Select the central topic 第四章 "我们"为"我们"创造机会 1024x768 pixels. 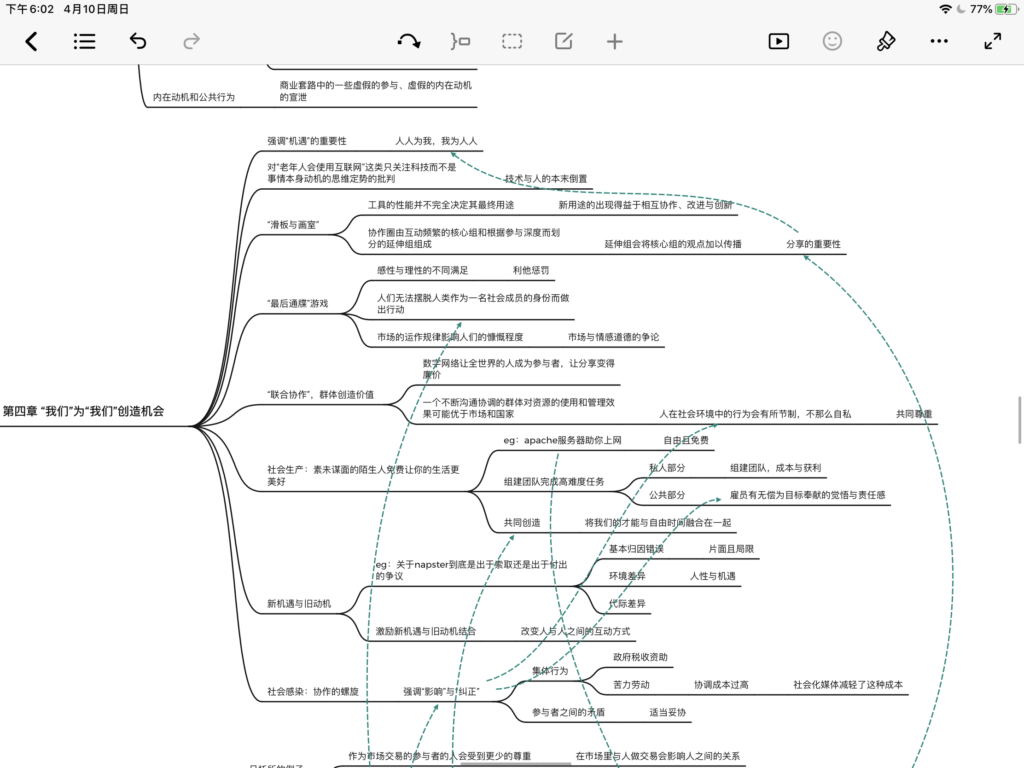(x=84, y=411)
